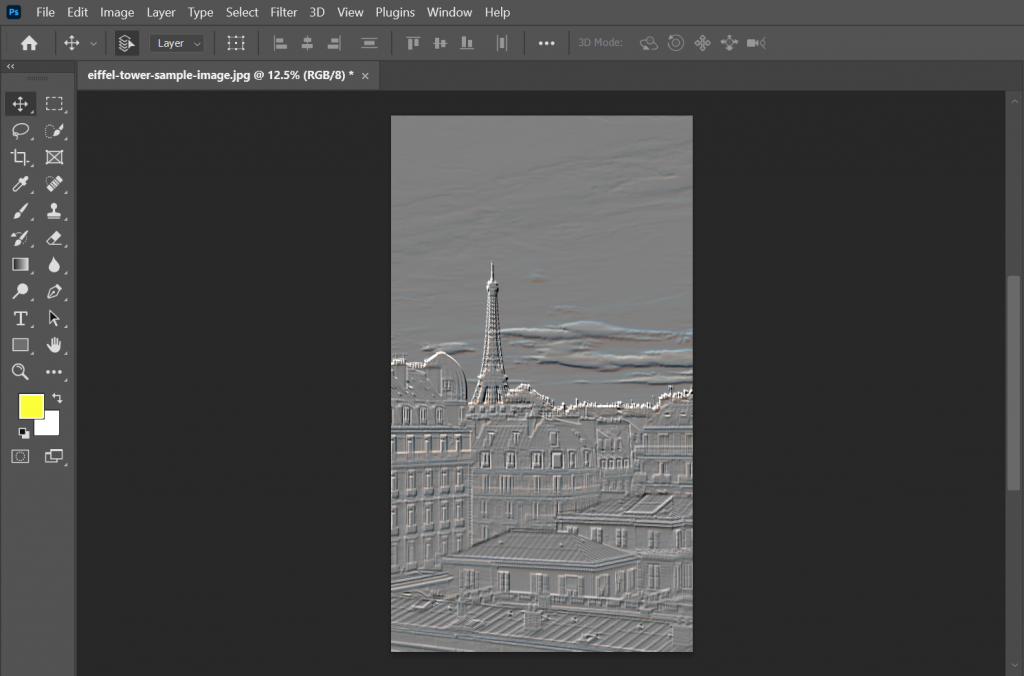The width and height of the screenshot is (1024, 676).
Task: Select the Gradient tool
Action: 20,264
